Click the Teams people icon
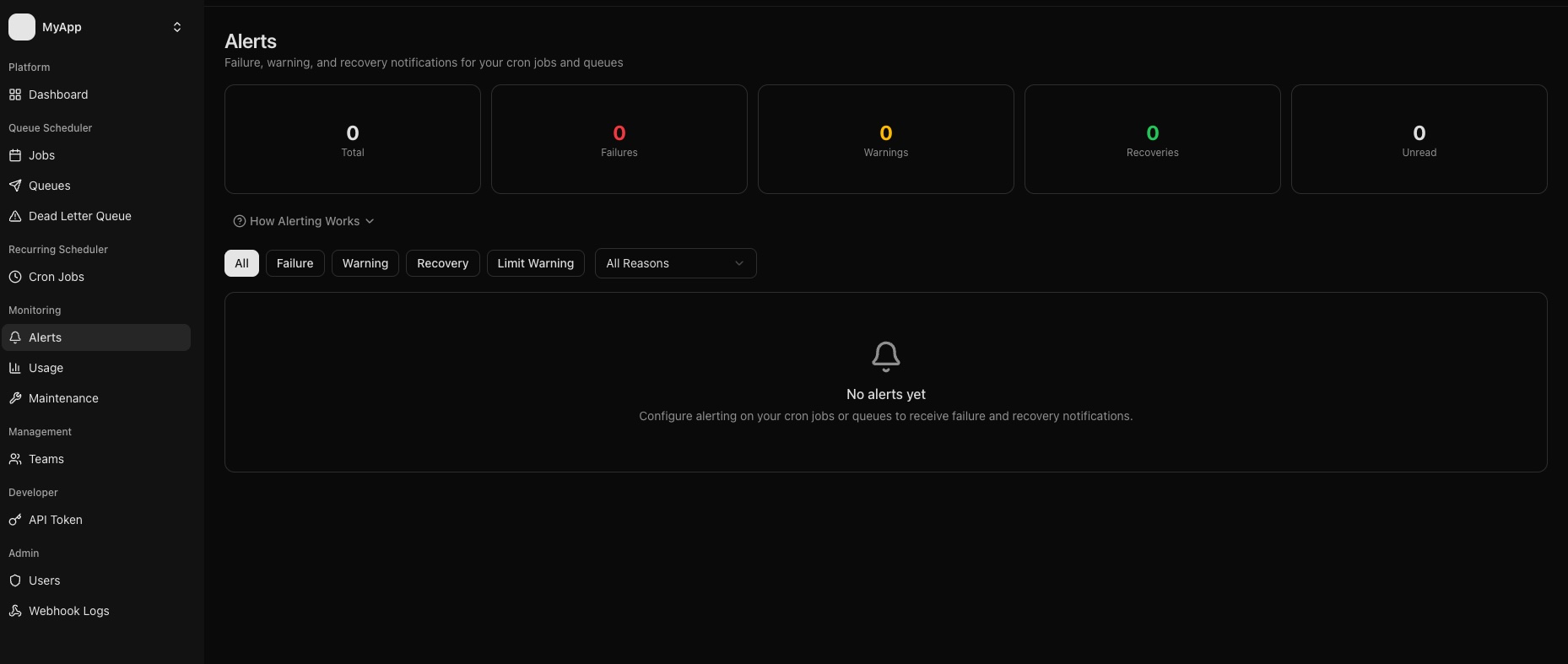 (x=15, y=459)
